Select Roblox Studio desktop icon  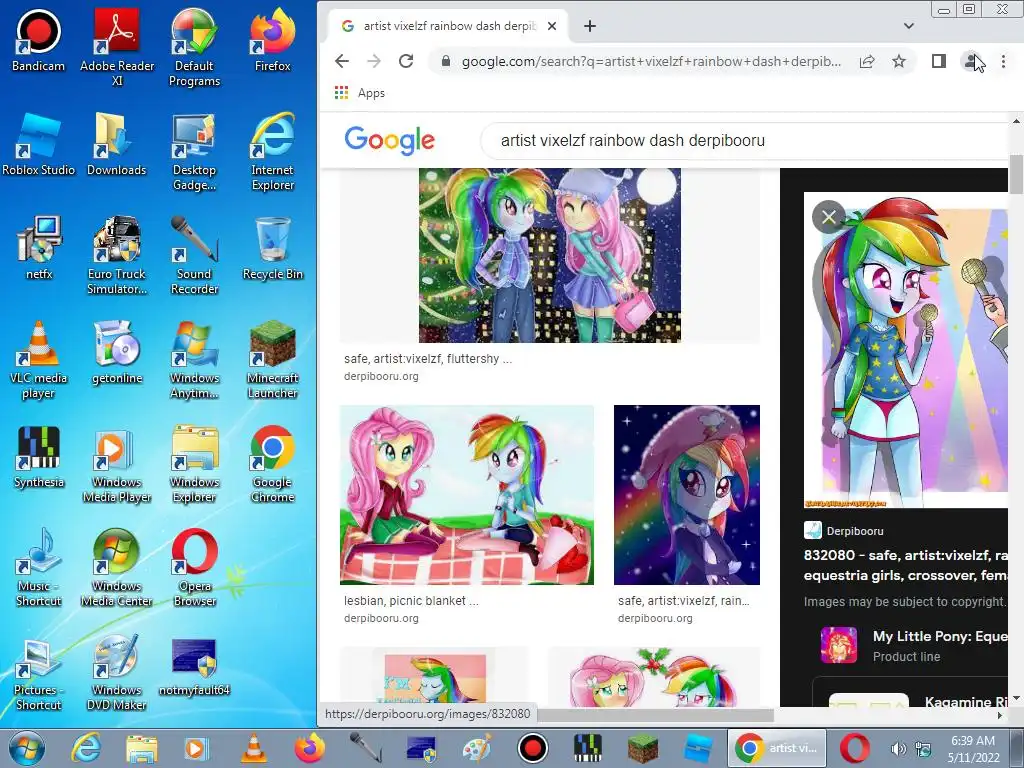coord(39,145)
